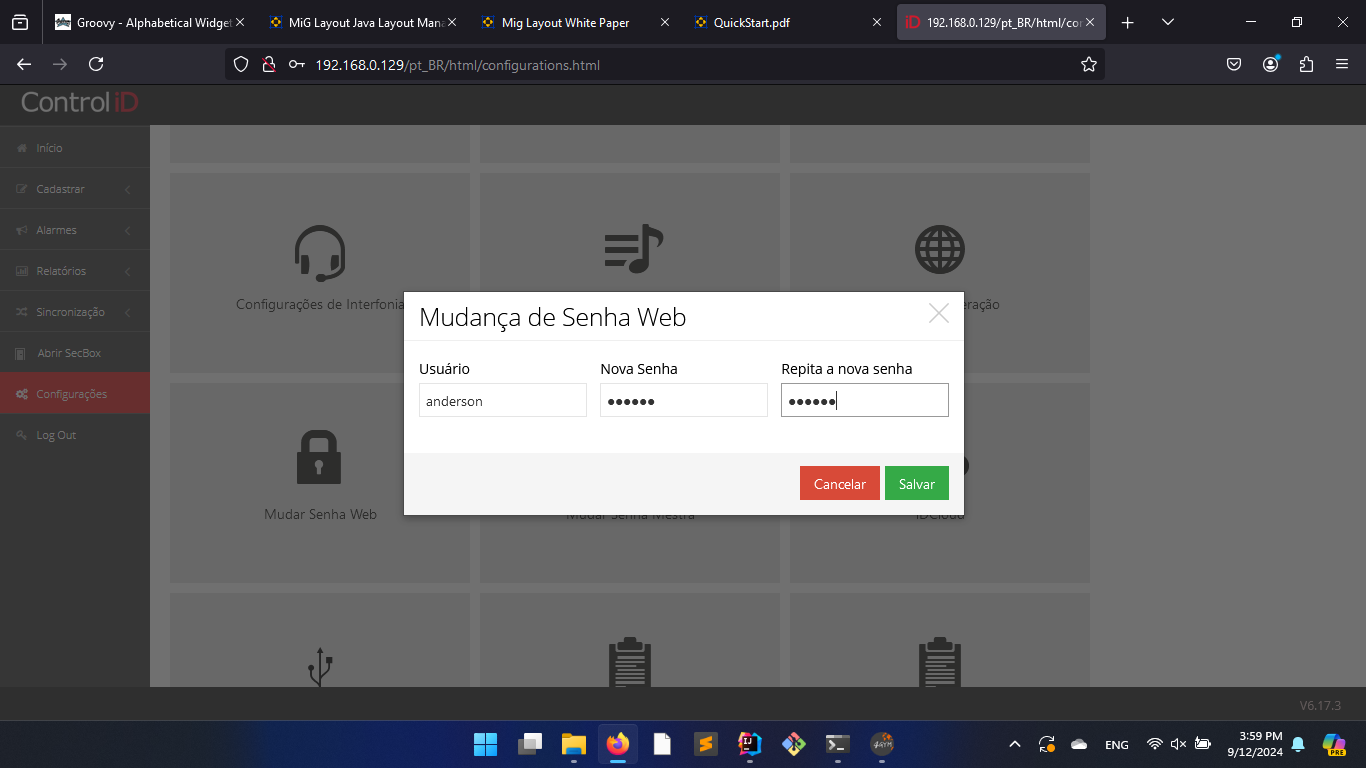Screen dimensions: 1366x768
Task: Click the Repita a nova senha field
Action: [x=864, y=401]
